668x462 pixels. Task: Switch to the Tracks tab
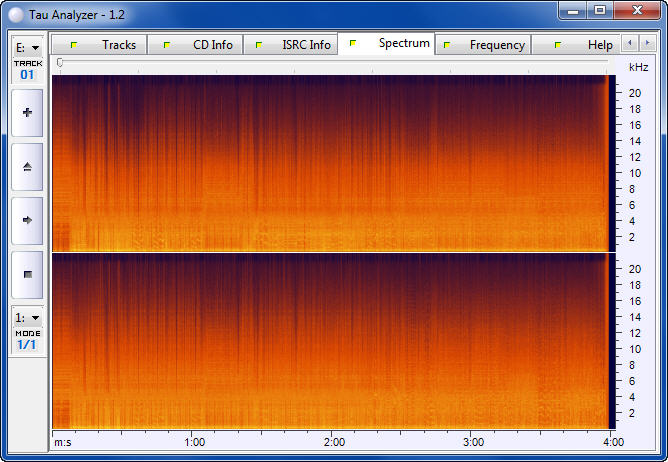(106, 45)
